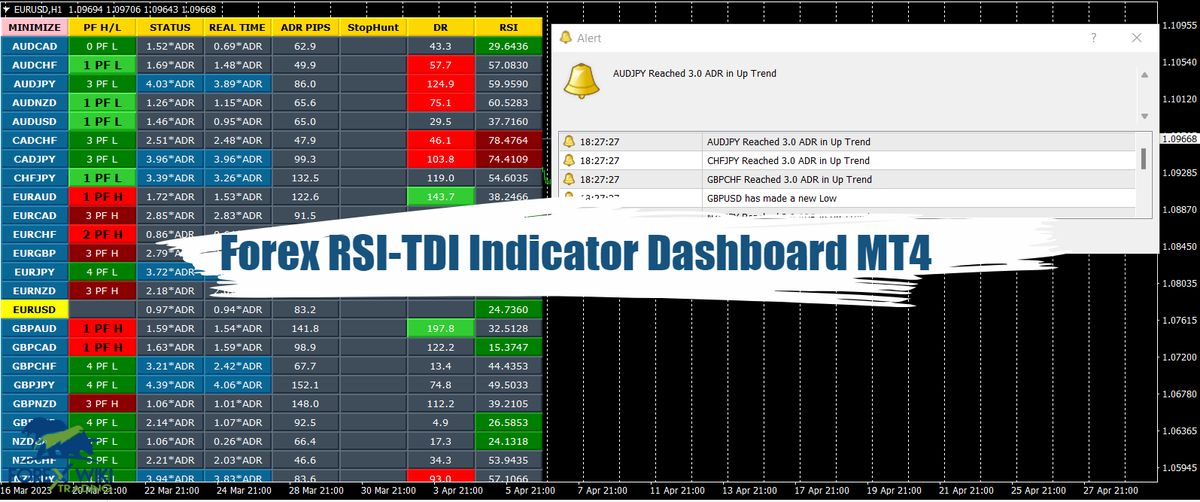Screen dimensions: 1200x502
Task: Open the AUDCHF symbol button
Action: coord(34,65)
